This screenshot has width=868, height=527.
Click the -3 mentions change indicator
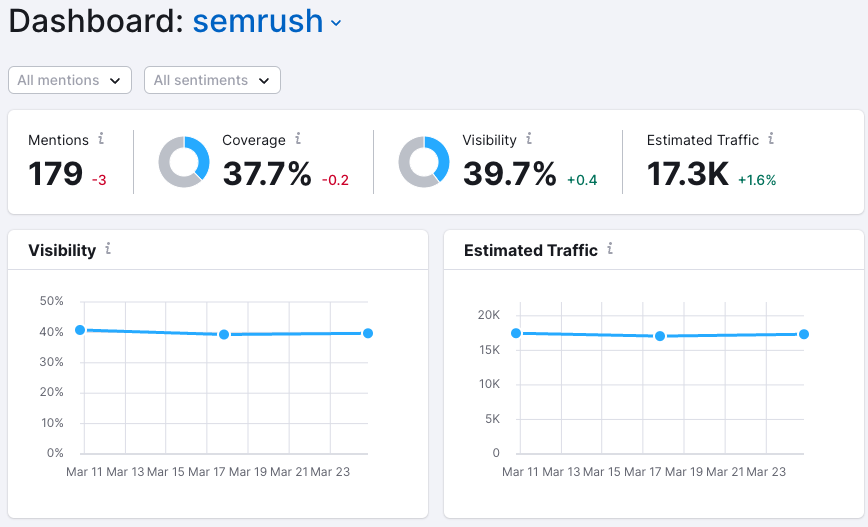(x=99, y=180)
